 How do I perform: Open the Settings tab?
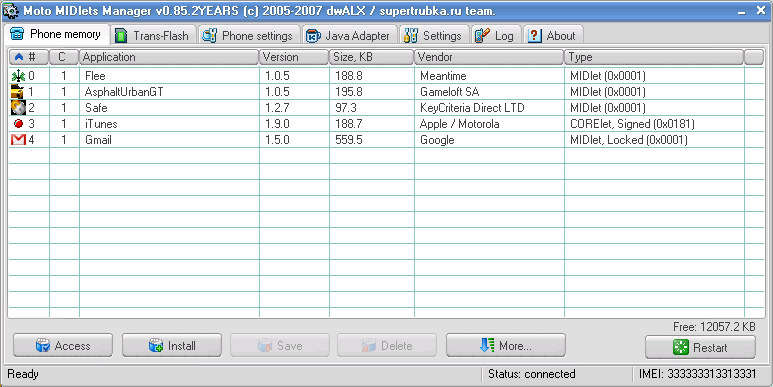pyautogui.click(x=434, y=35)
